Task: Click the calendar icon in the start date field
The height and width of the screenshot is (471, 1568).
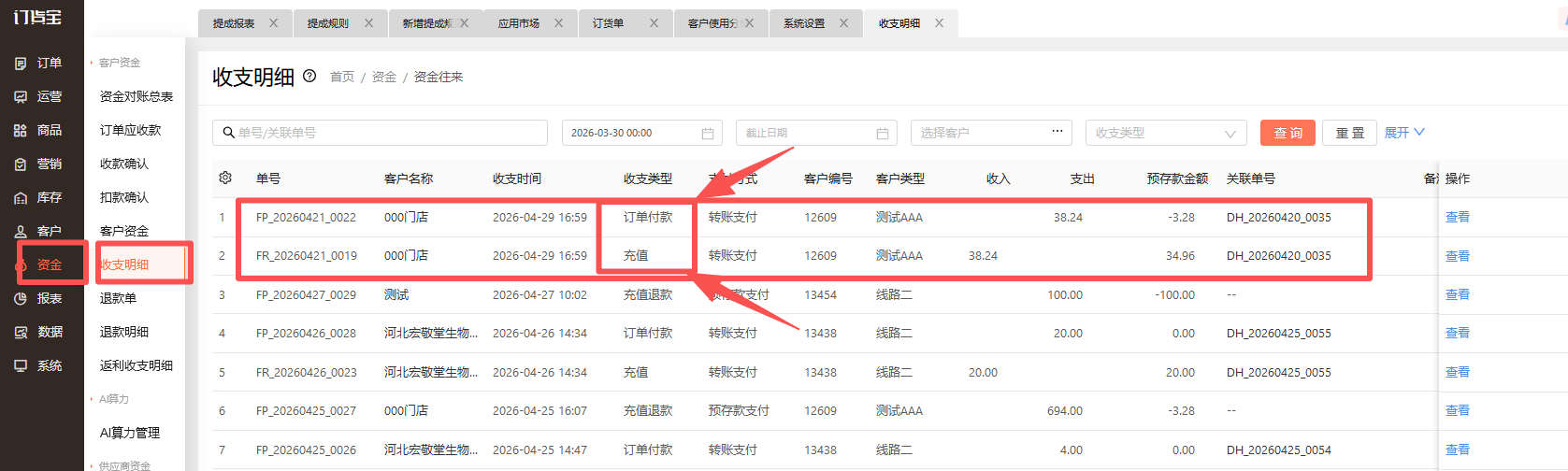Action: (708, 134)
